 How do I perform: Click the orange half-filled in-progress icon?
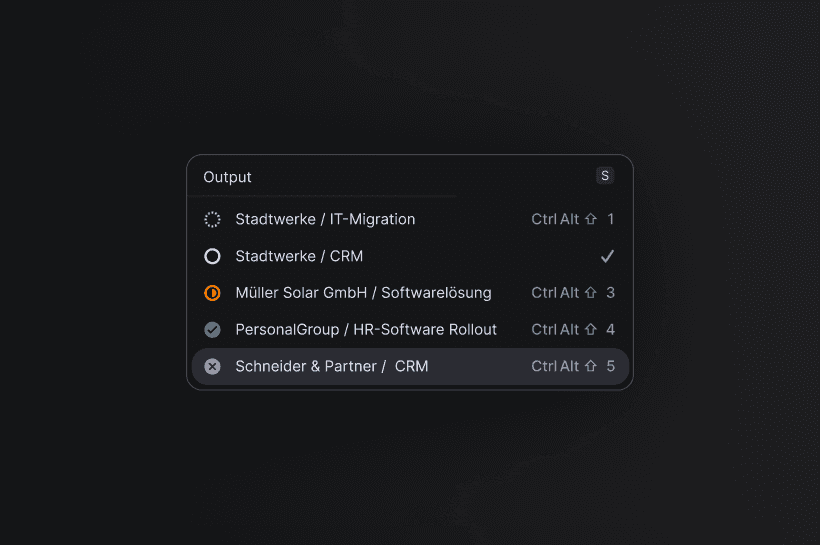point(212,293)
